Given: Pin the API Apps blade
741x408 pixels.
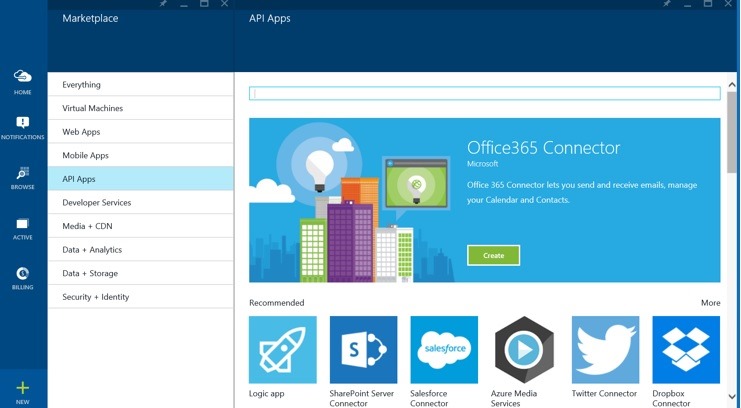Looking at the screenshot, I should coord(667,3).
